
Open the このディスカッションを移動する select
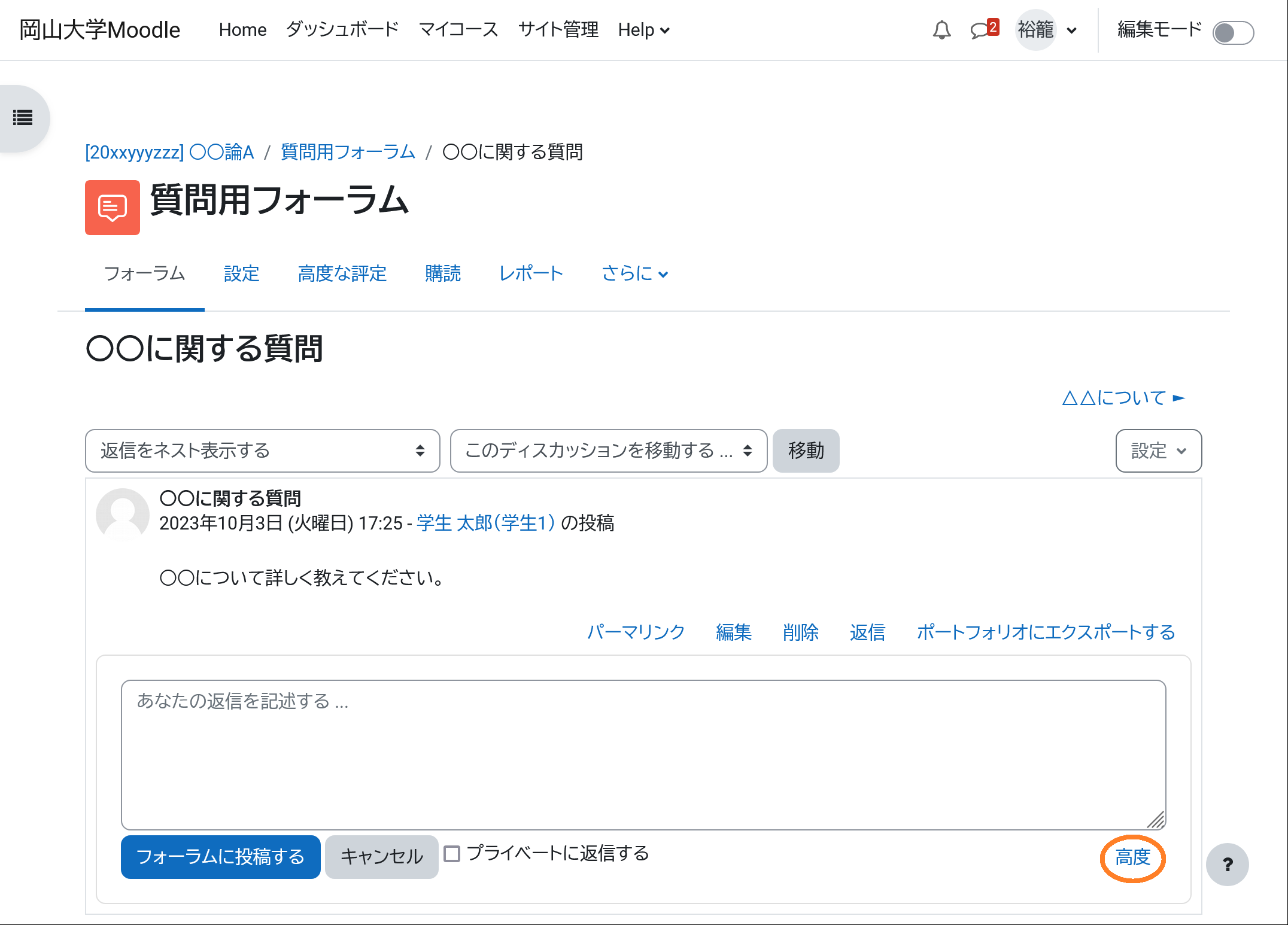pyautogui.click(x=609, y=451)
